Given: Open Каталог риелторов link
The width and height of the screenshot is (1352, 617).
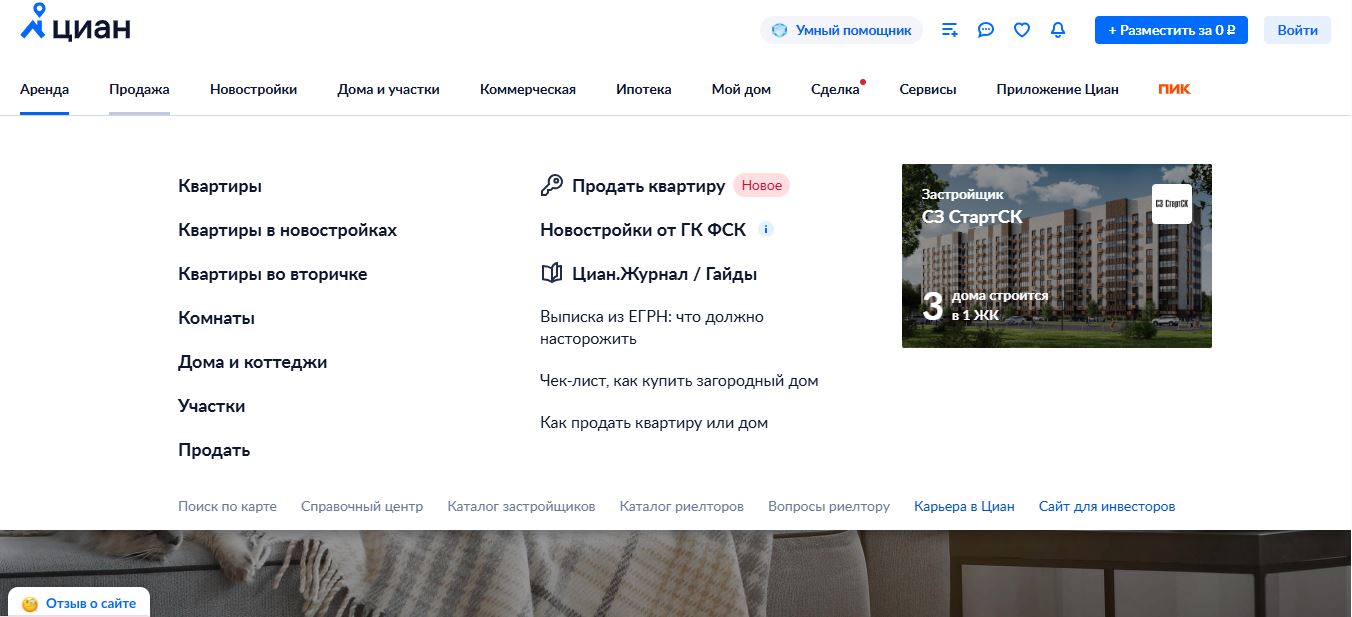Looking at the screenshot, I should [682, 507].
